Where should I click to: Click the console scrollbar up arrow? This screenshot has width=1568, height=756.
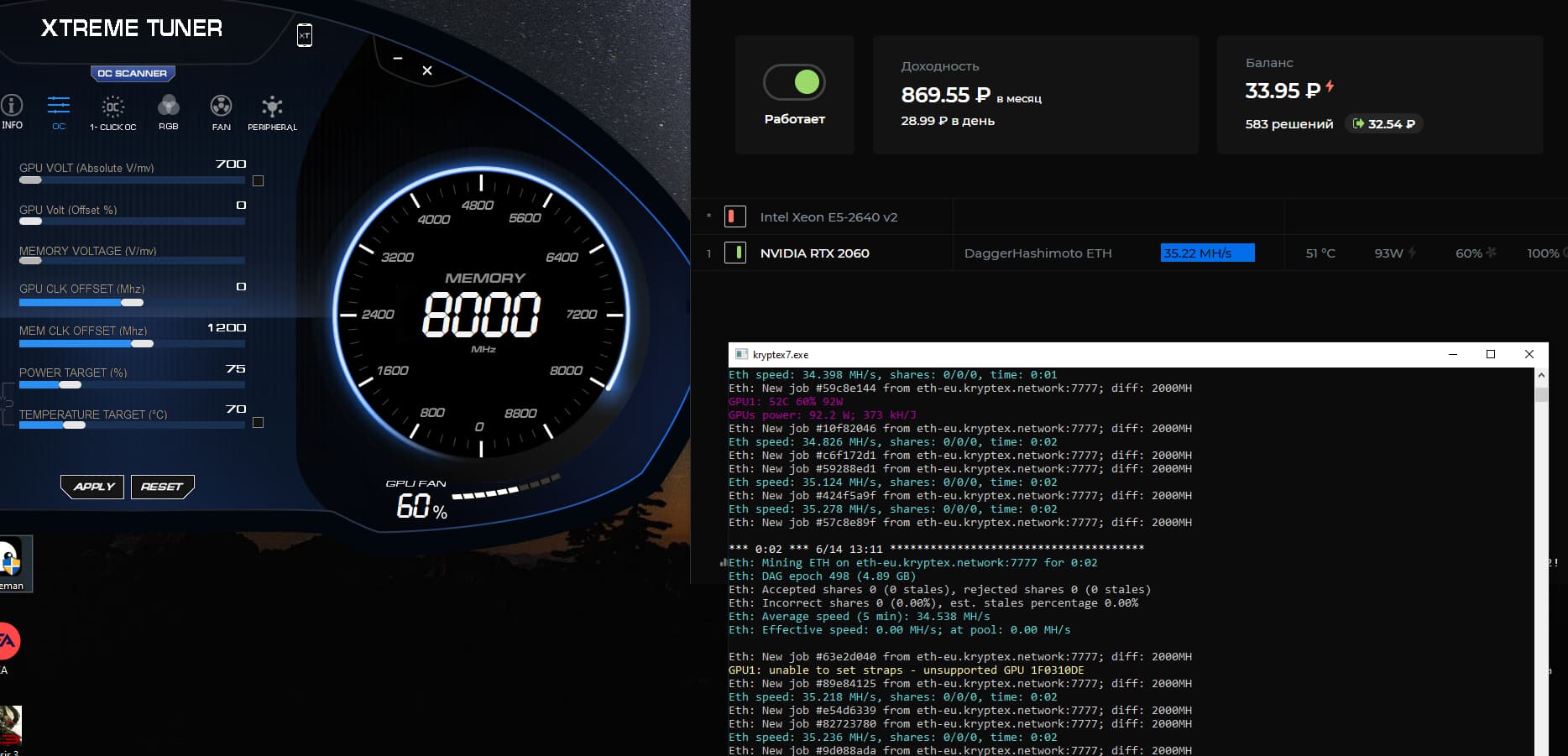click(x=1541, y=375)
